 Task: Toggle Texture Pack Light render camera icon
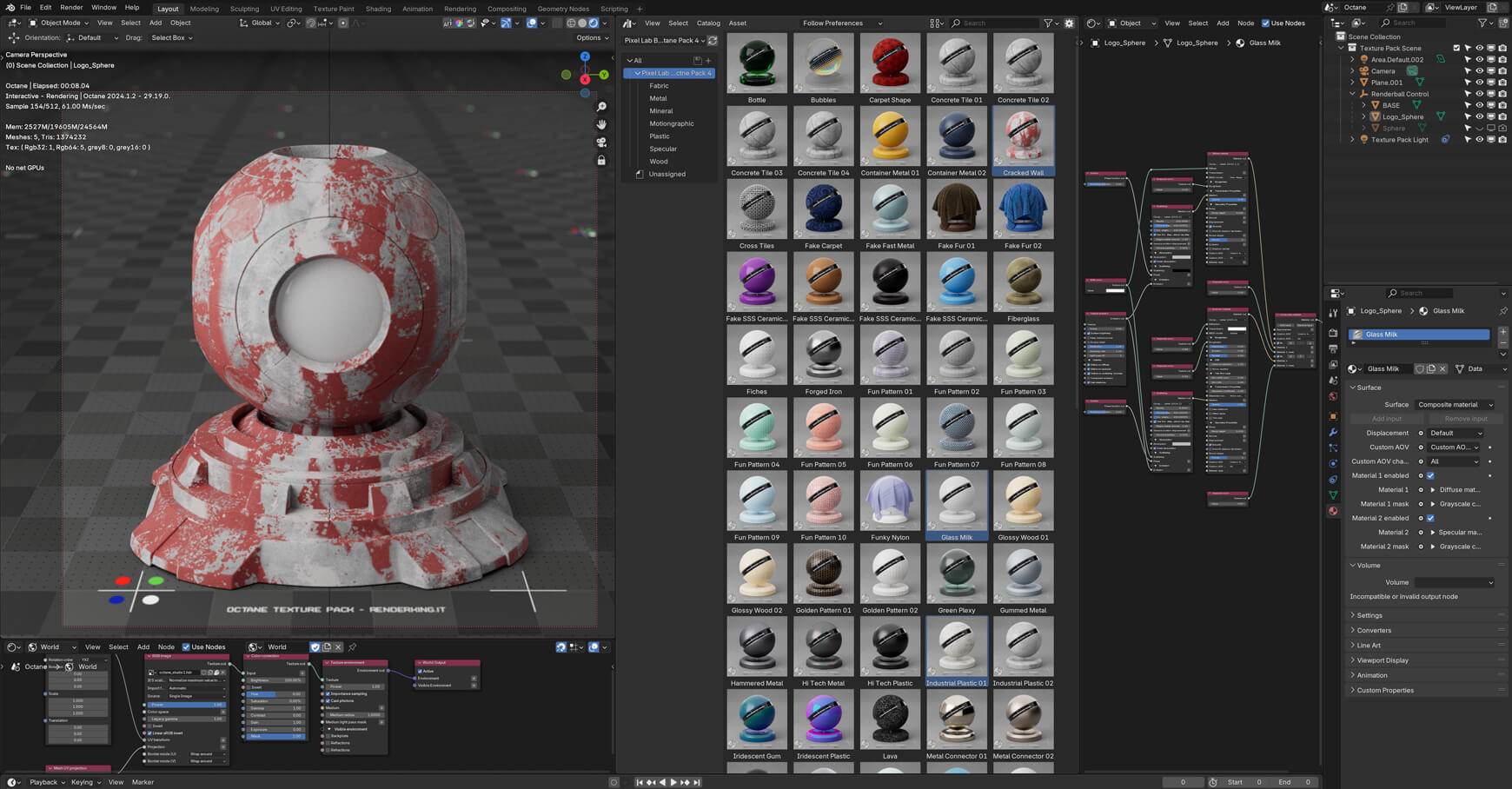(x=1502, y=139)
